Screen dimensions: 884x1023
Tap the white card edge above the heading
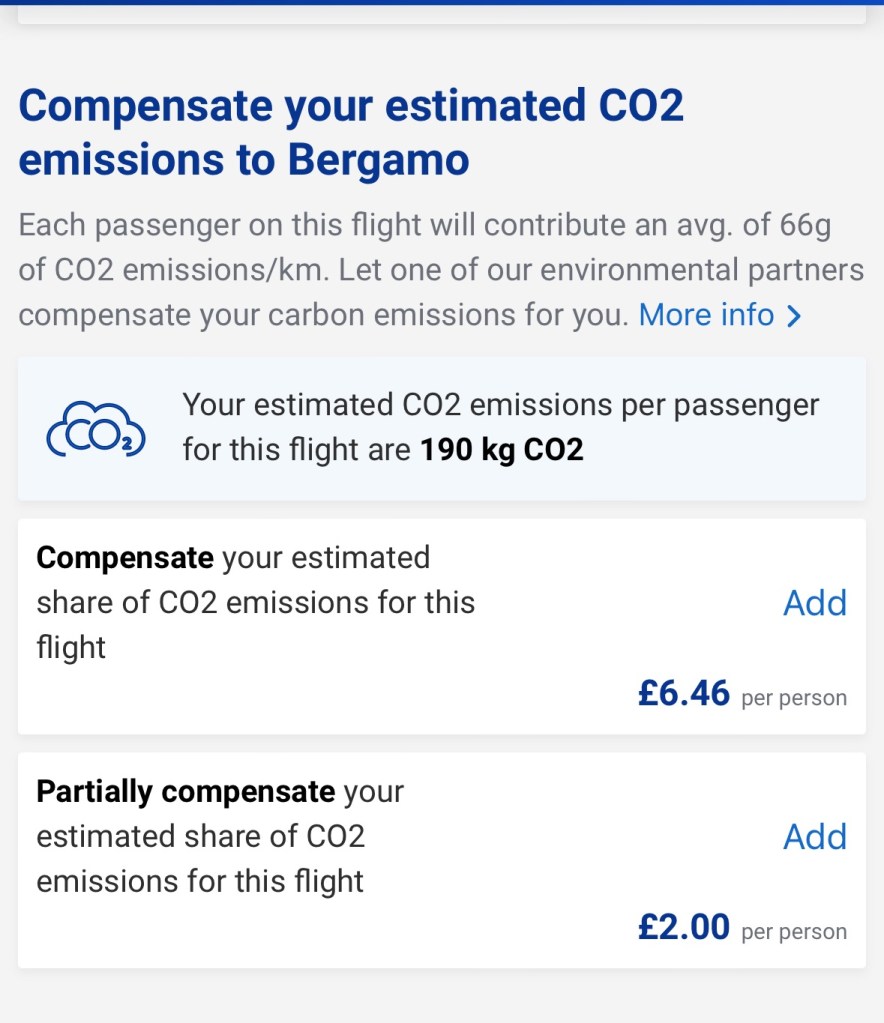[x=442, y=16]
